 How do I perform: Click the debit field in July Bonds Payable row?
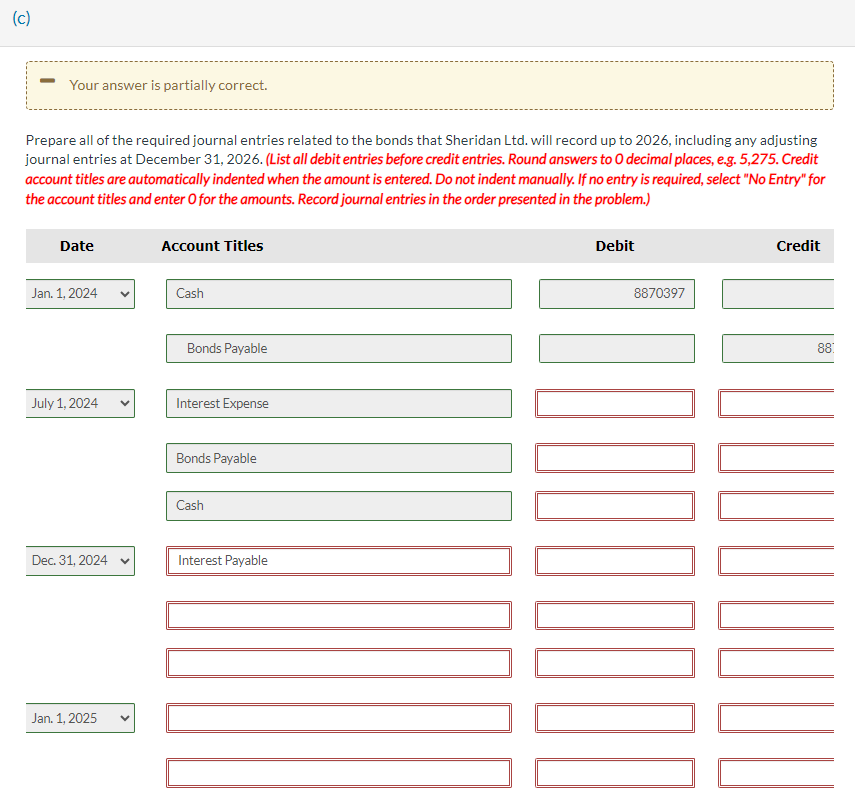(x=615, y=458)
